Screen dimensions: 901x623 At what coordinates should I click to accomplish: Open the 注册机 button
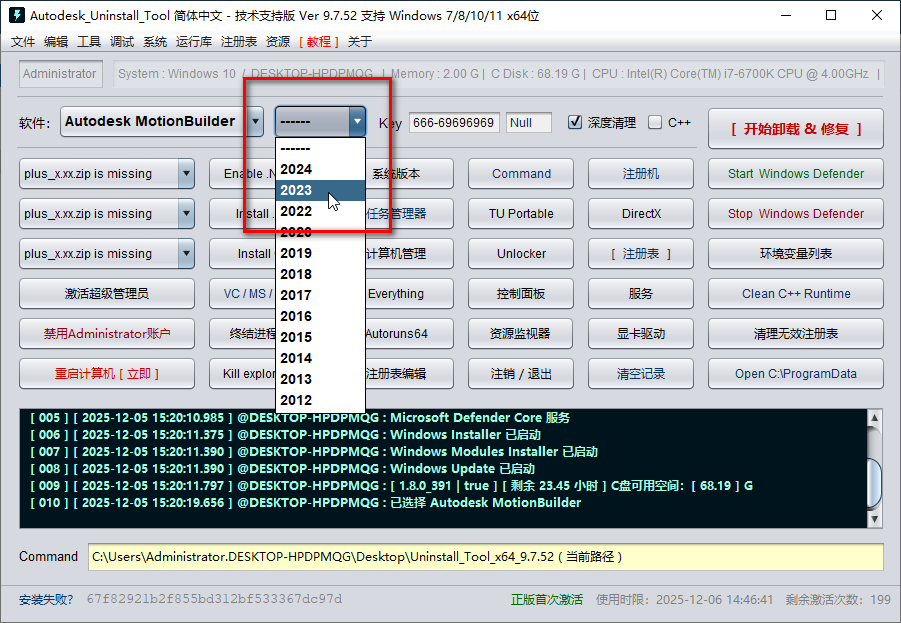coord(641,174)
